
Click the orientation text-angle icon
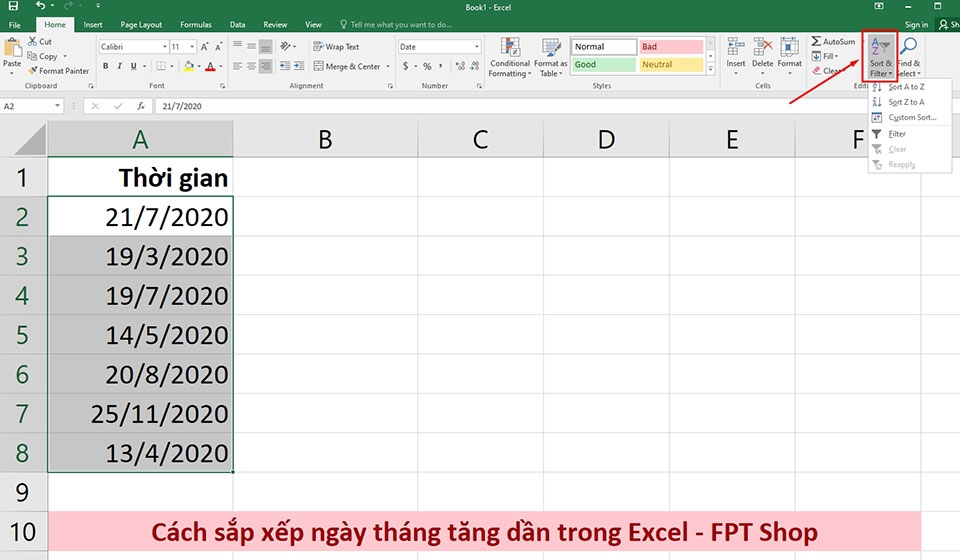[x=285, y=47]
